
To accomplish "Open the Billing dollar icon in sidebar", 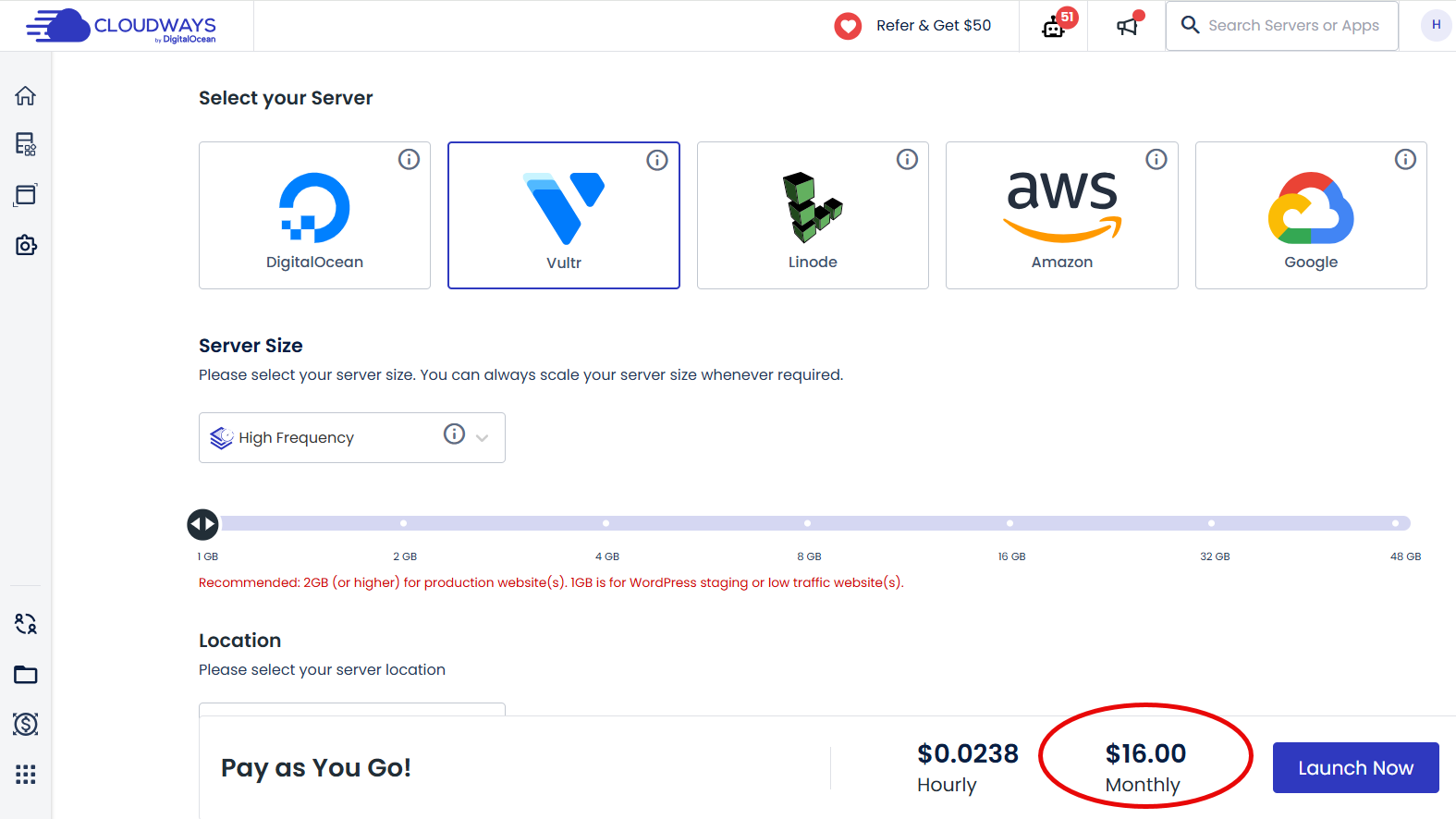I will [x=25, y=724].
